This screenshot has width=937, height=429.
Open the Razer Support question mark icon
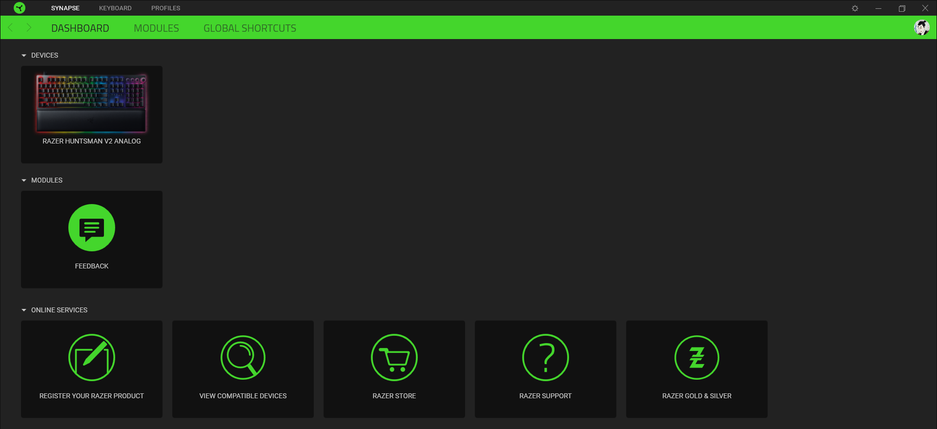coord(545,357)
